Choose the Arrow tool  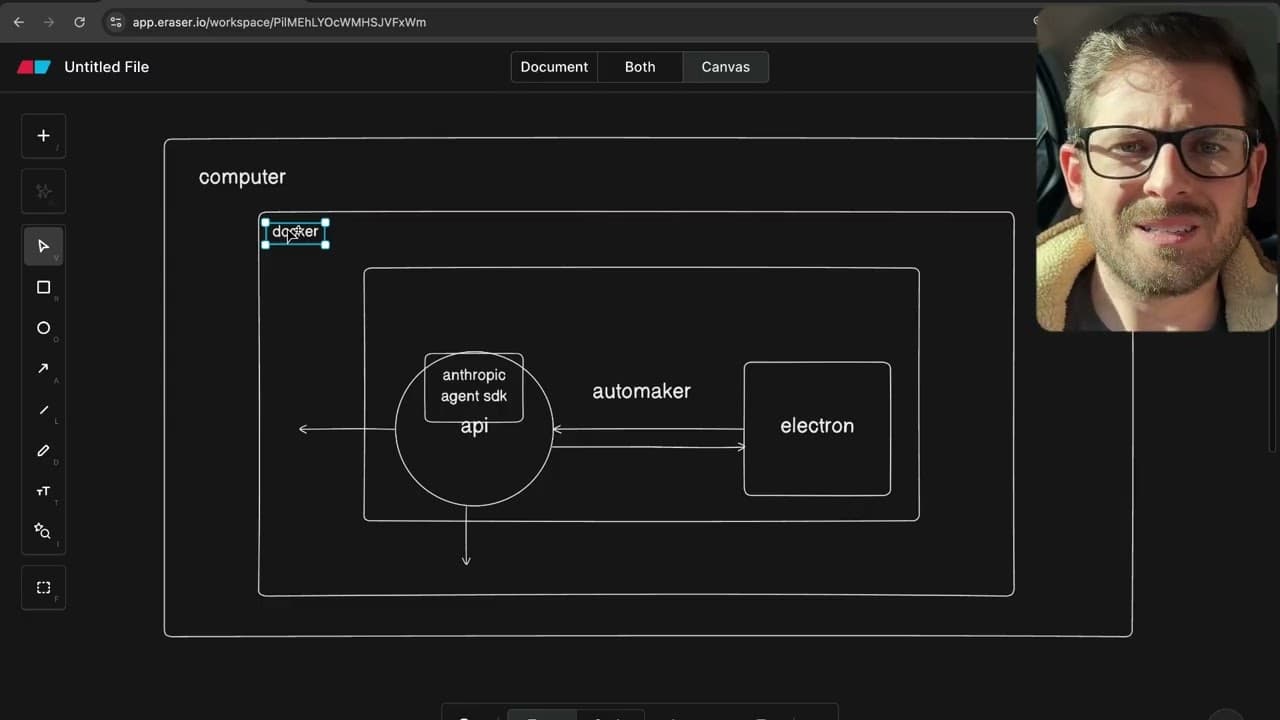43,368
